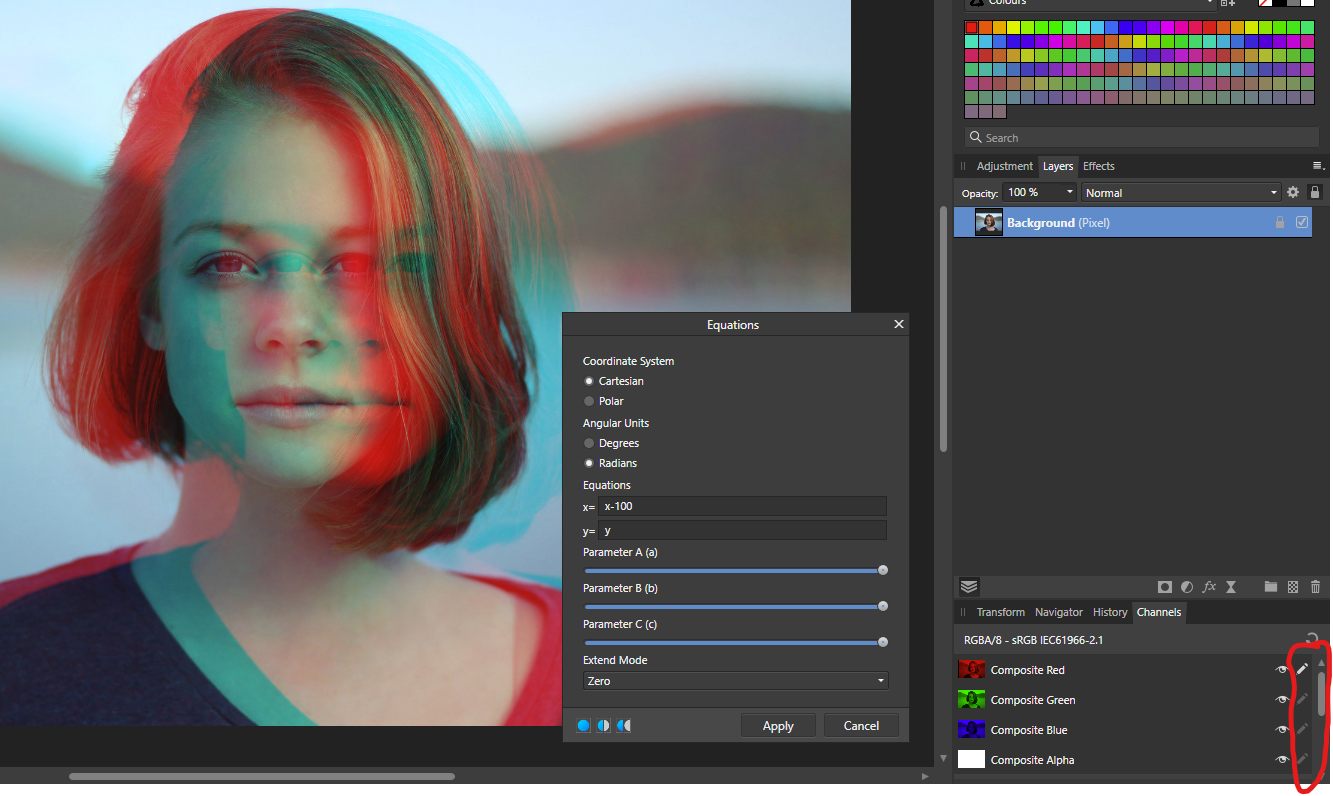1333x796 pixels.
Task: Click the Cancel button
Action: (x=861, y=726)
